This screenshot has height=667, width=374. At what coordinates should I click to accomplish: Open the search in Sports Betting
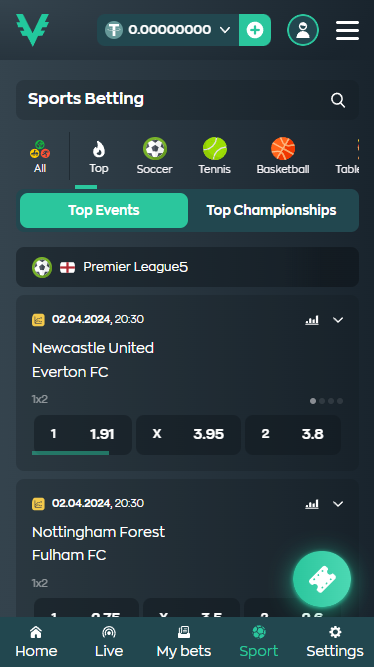point(338,100)
